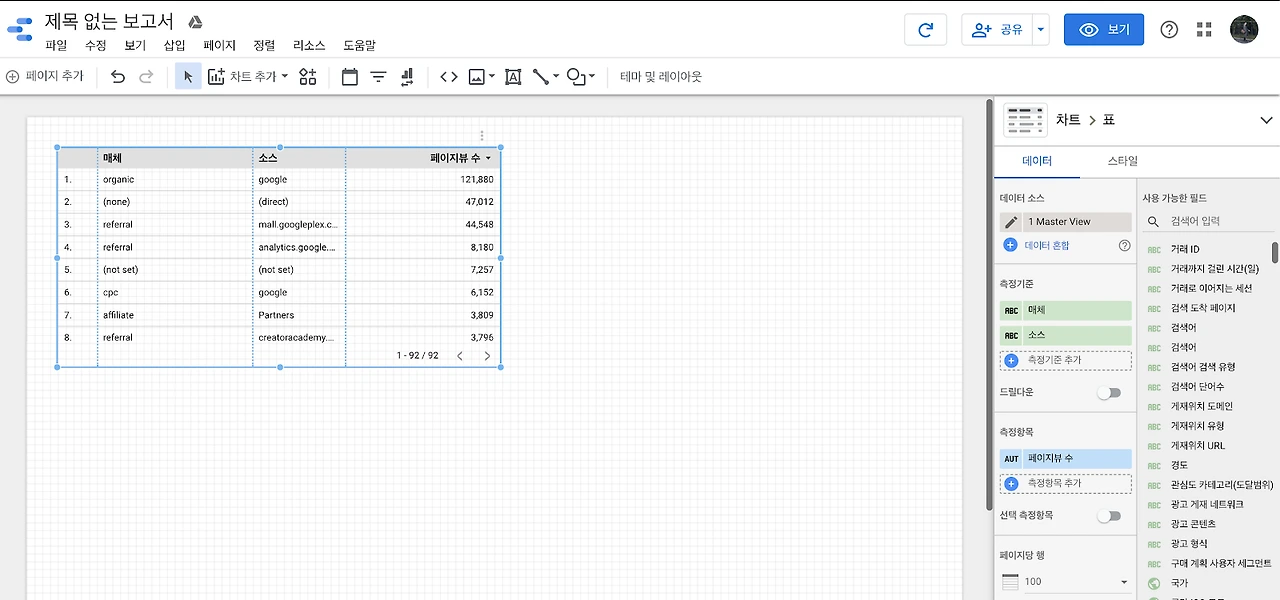The image size is (1280, 600).
Task: Switch to the 스타일 tab
Action: coord(1123,161)
